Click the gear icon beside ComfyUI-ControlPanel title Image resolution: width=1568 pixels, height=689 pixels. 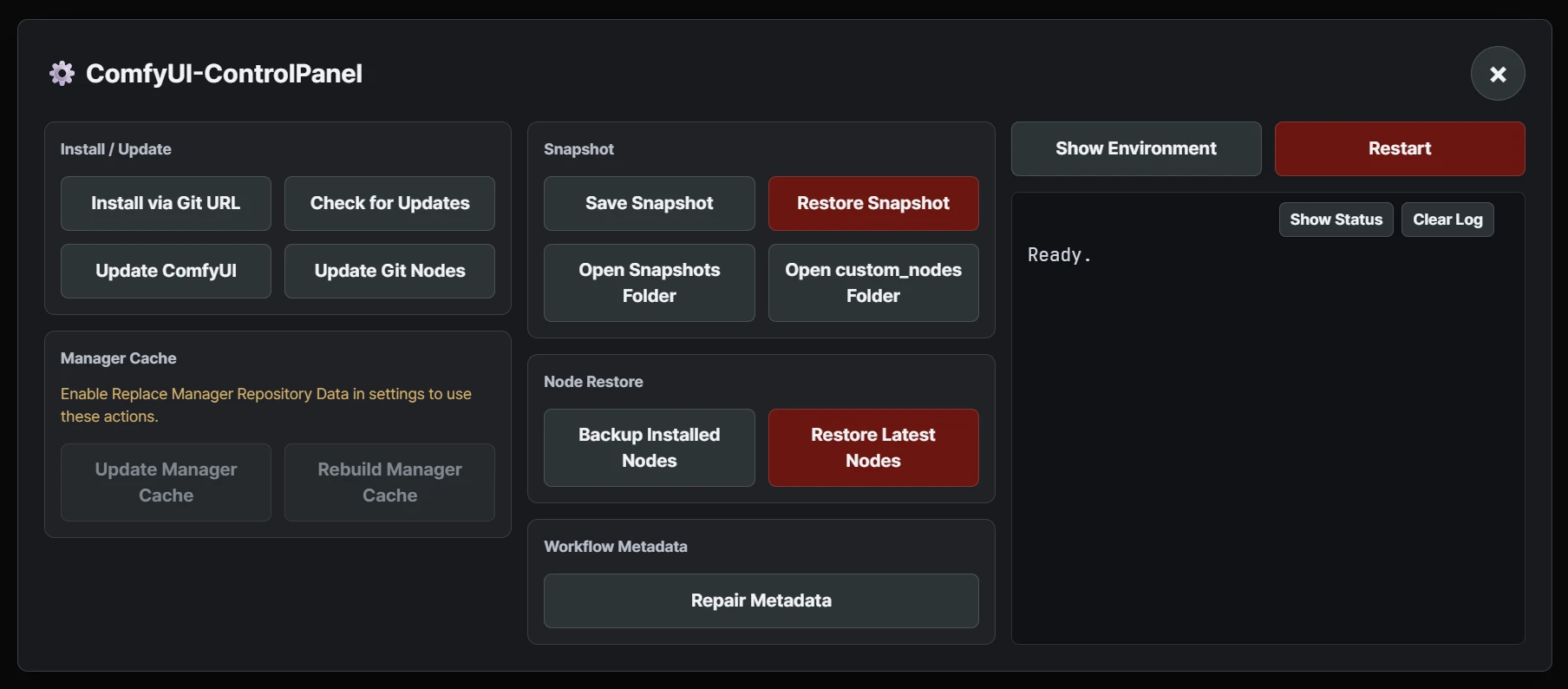[x=62, y=74]
